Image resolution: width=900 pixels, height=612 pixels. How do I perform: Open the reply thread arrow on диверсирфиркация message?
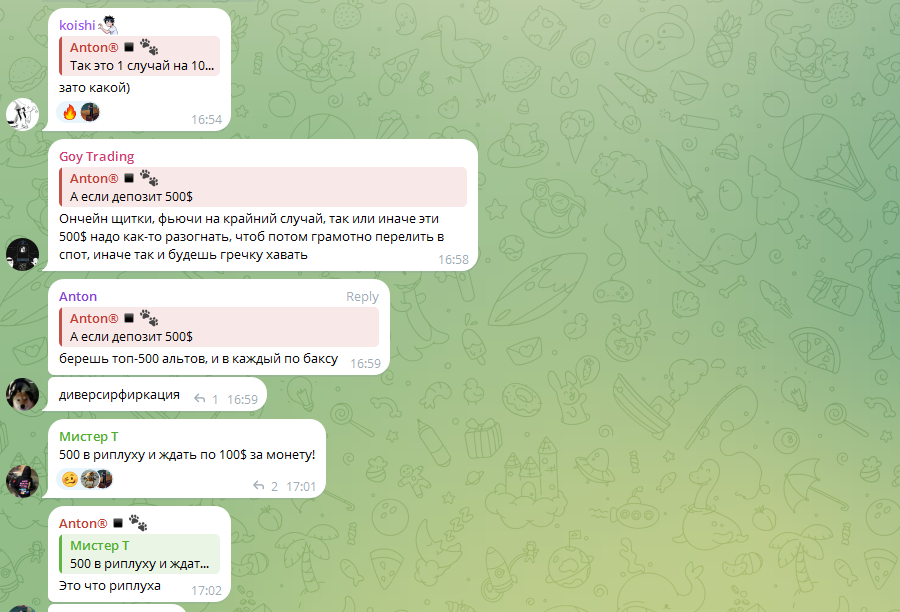point(200,398)
